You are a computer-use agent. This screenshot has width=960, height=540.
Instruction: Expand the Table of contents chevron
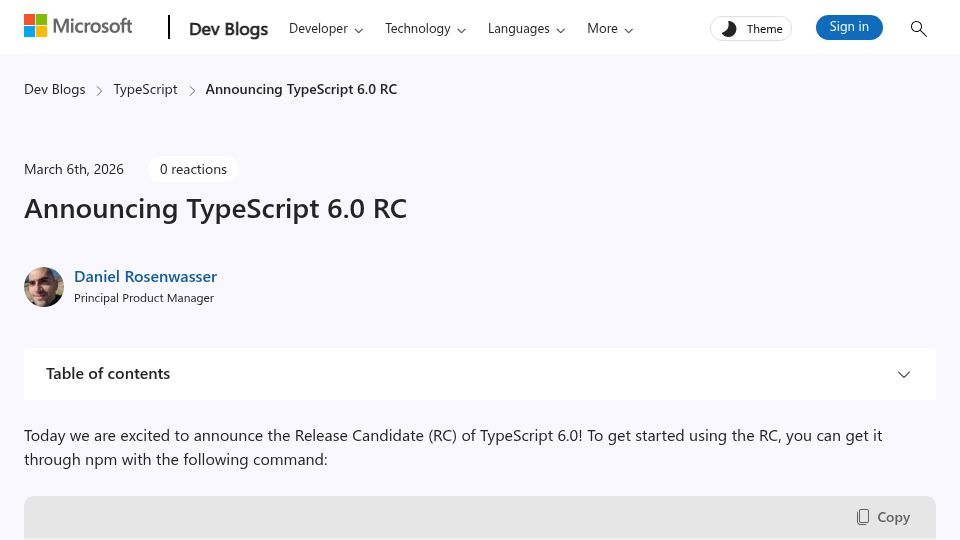[x=904, y=374]
